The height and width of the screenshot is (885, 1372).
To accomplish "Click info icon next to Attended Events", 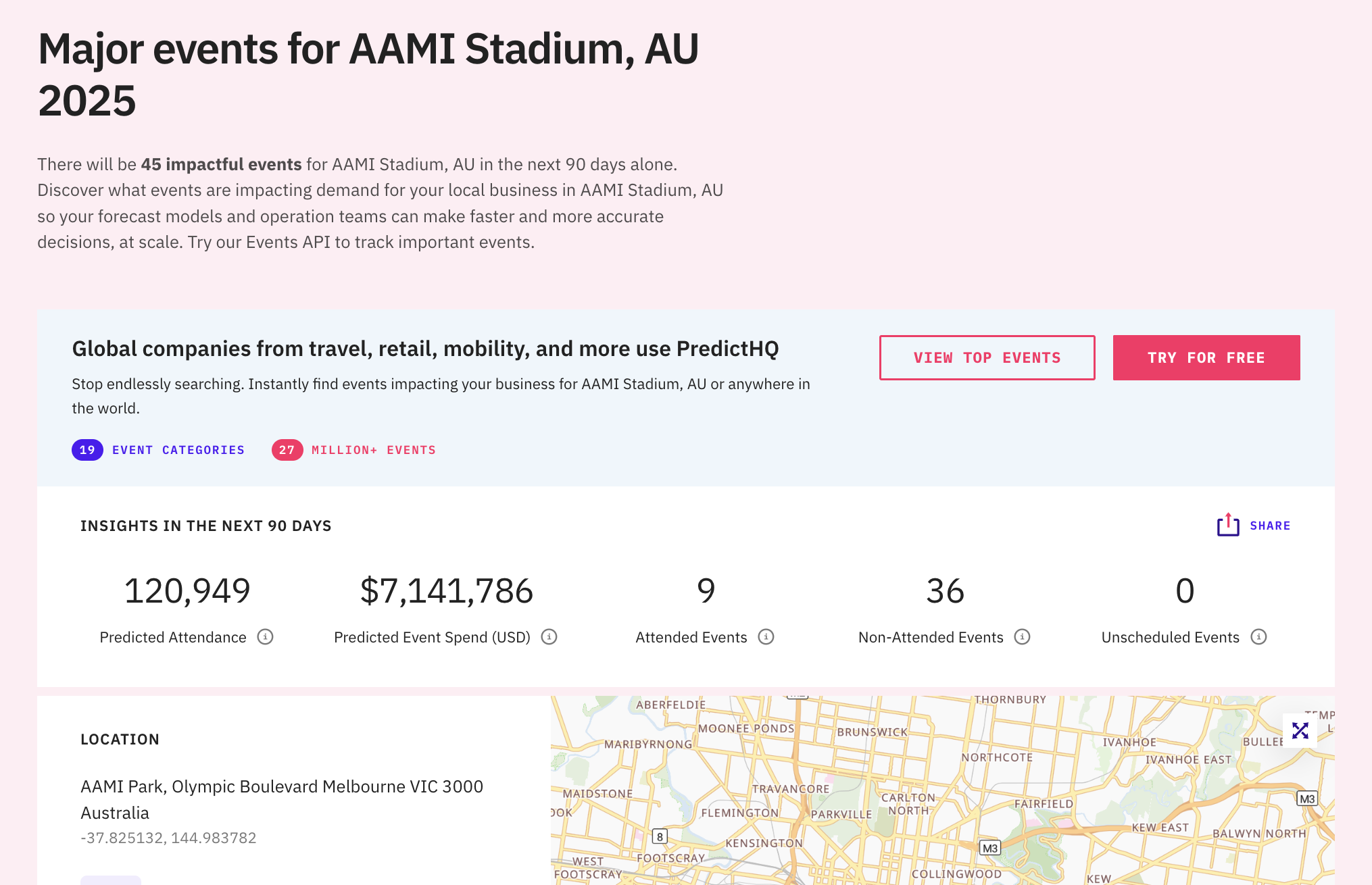I will coord(765,636).
